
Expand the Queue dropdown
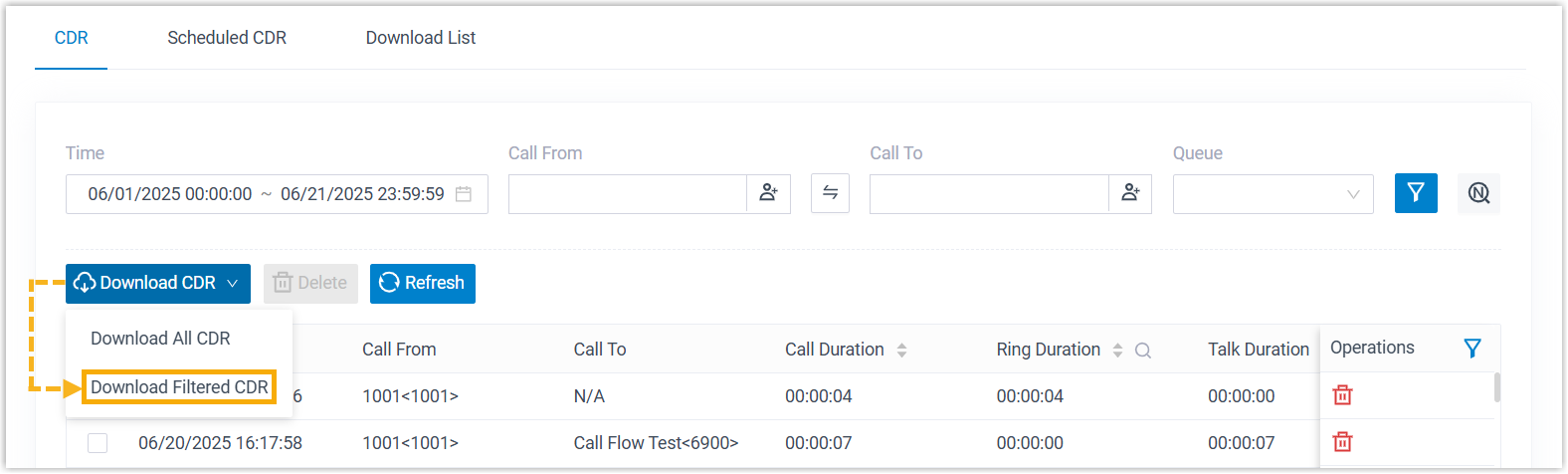pos(1273,194)
